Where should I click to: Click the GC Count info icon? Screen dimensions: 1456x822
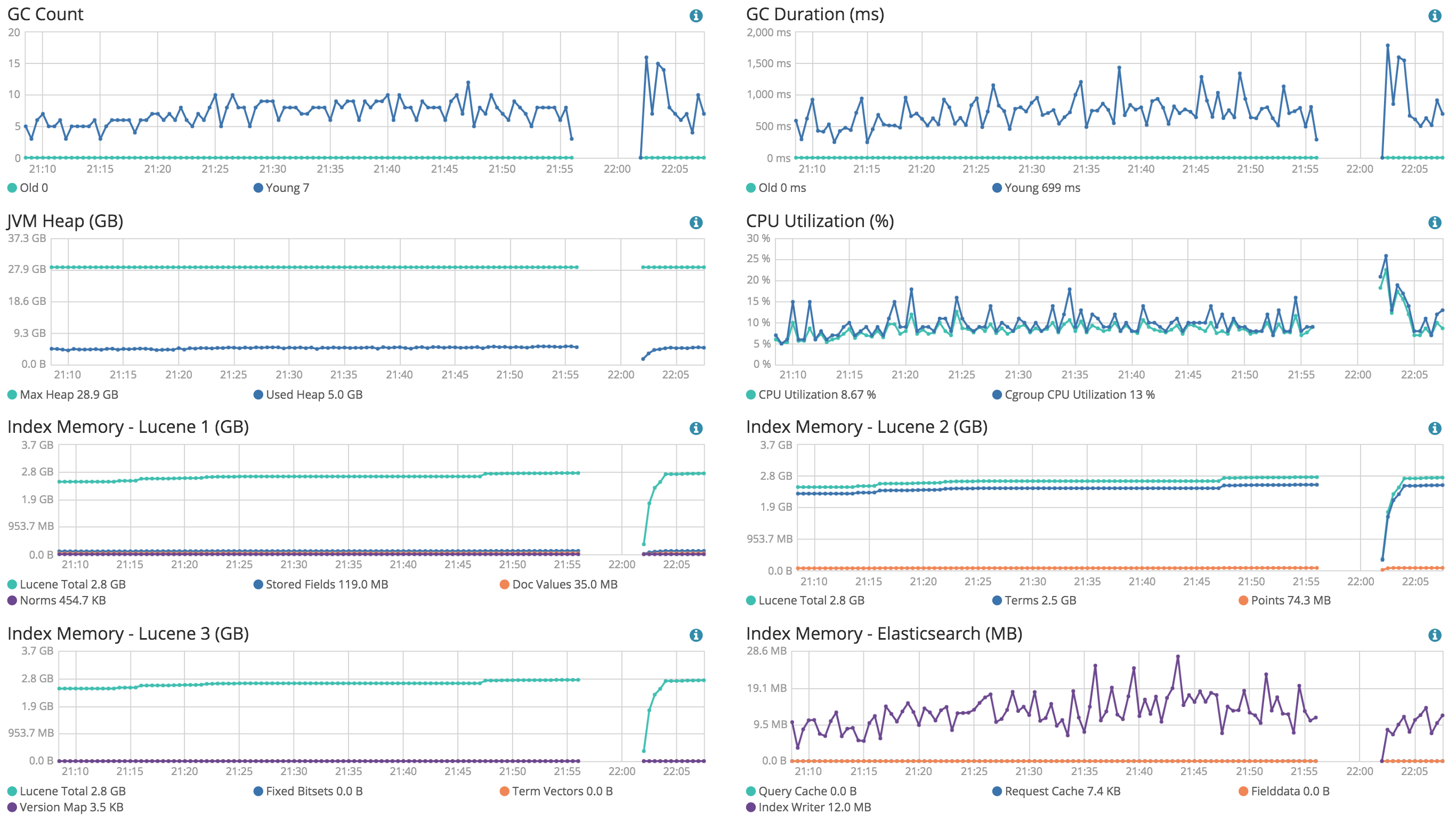click(696, 16)
